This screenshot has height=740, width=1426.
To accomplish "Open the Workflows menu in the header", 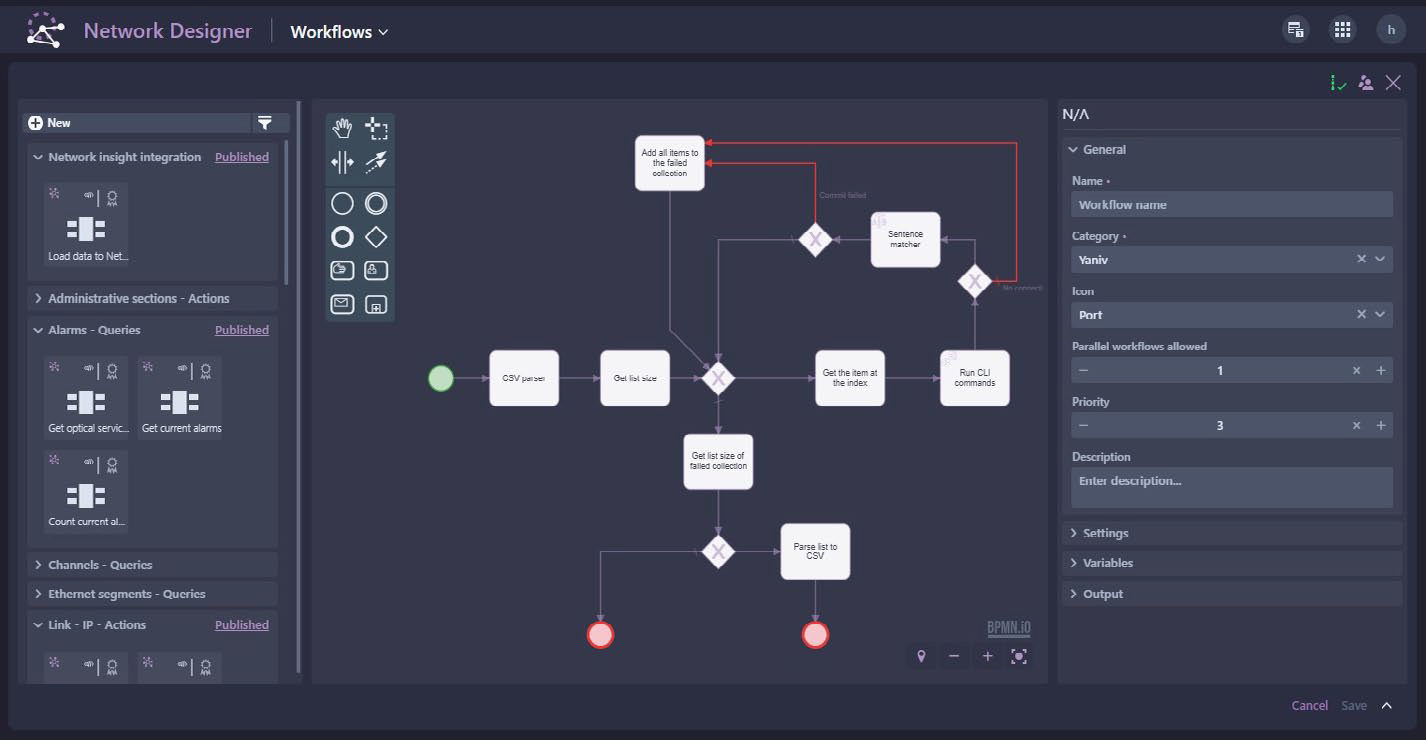I will pyautogui.click(x=339, y=31).
